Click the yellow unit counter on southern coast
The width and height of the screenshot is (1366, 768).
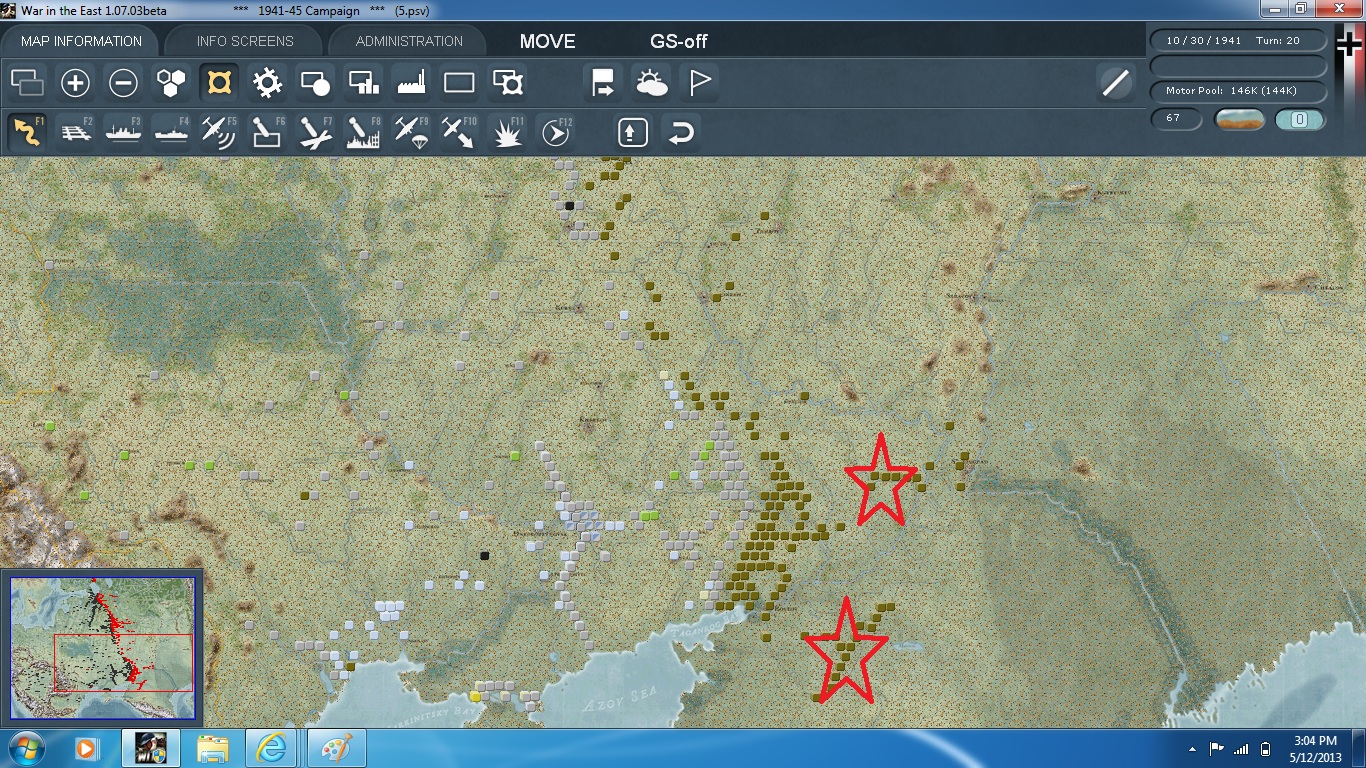tap(475, 696)
